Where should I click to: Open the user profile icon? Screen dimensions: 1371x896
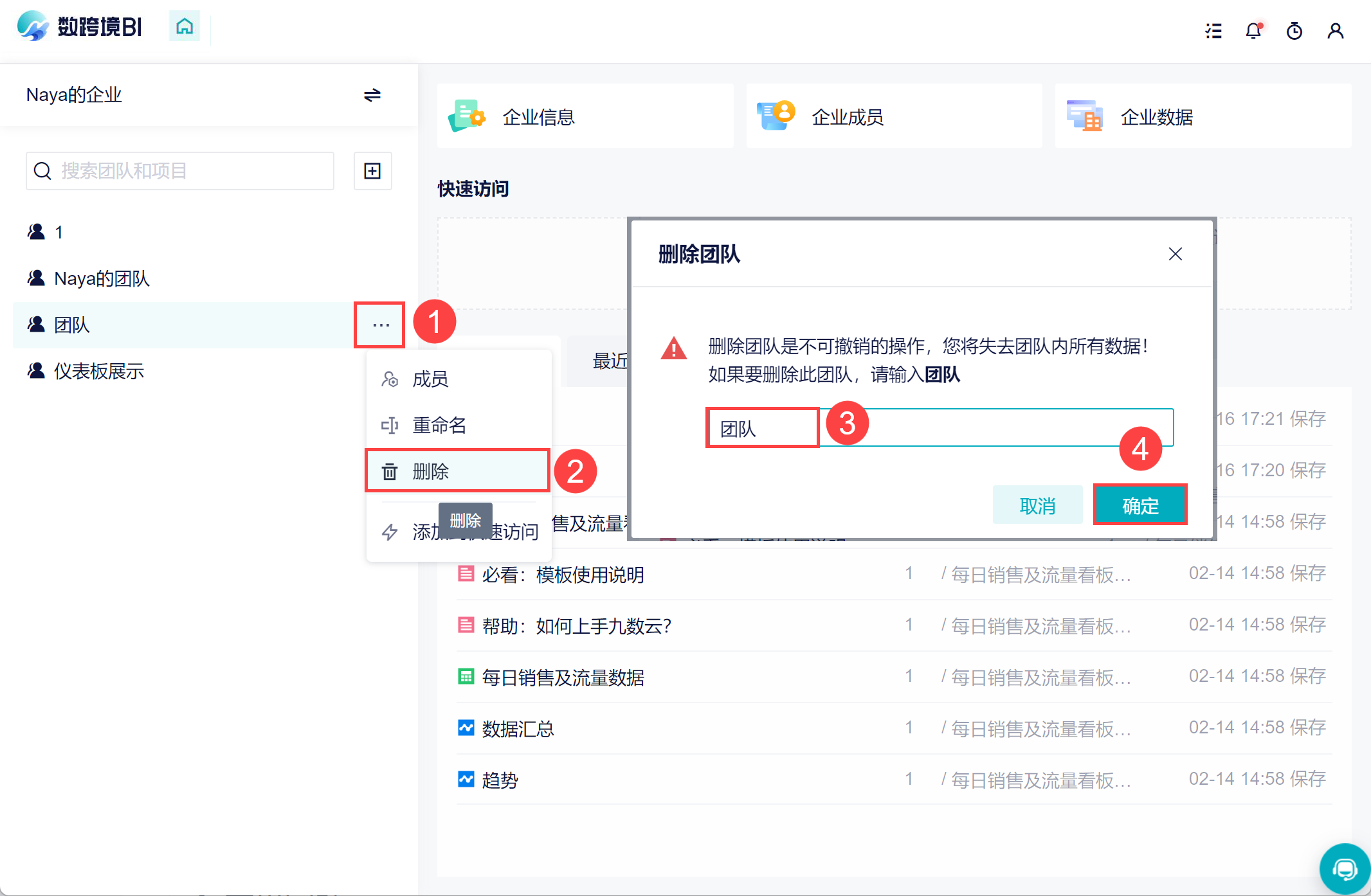point(1335,30)
